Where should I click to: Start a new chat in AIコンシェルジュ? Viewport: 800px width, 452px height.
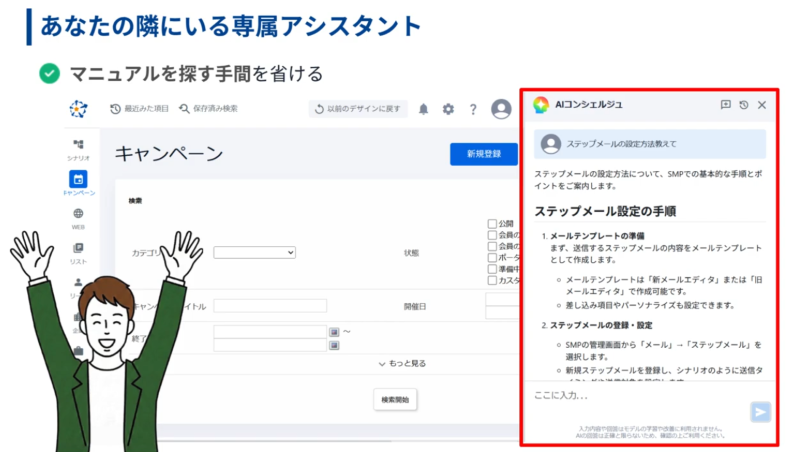726,105
